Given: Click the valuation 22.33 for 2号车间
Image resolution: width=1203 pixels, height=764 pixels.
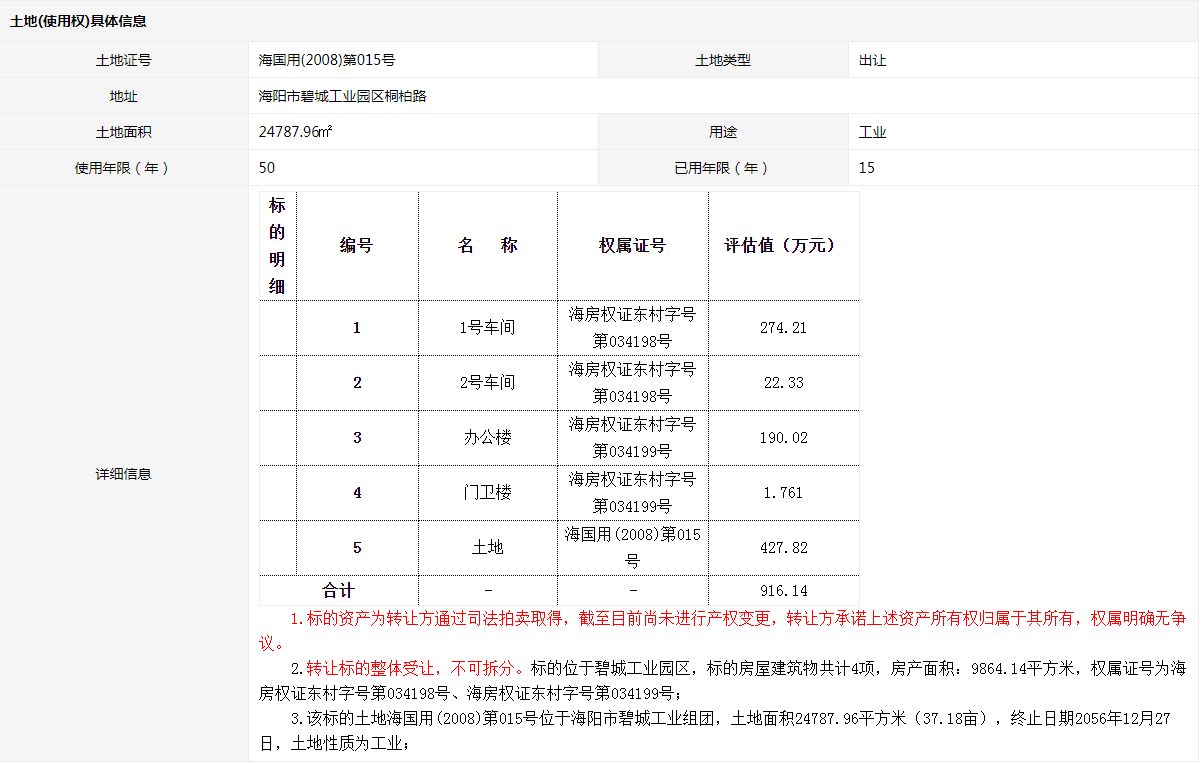Looking at the screenshot, I should point(784,383).
